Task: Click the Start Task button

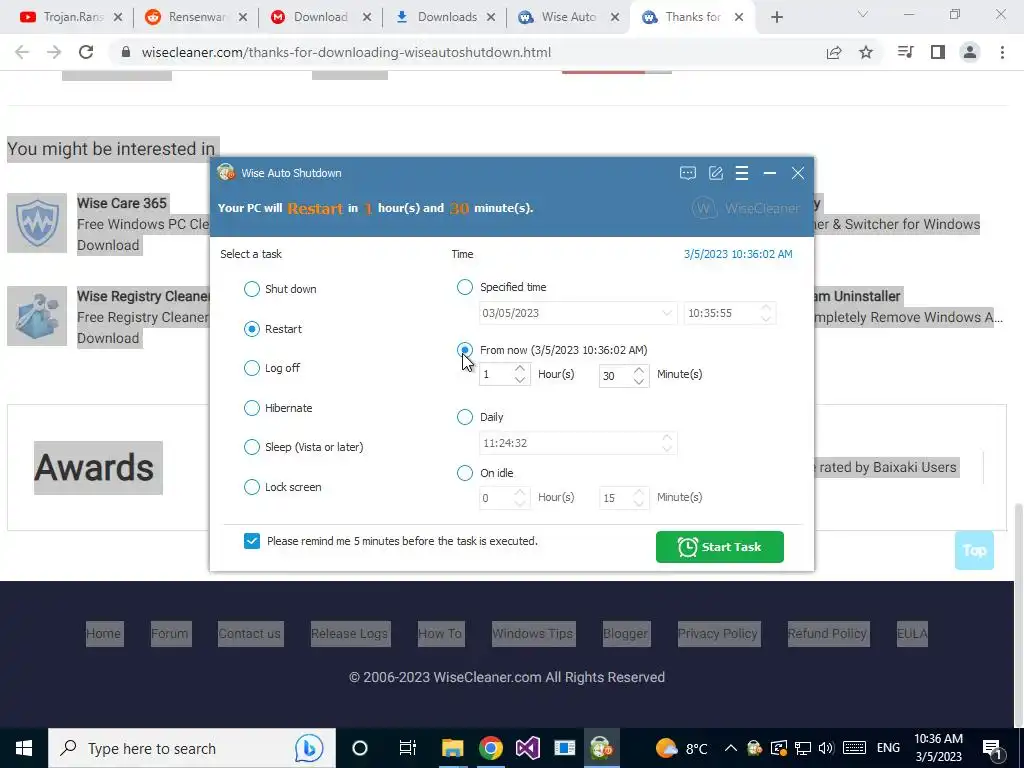Action: [x=720, y=547]
